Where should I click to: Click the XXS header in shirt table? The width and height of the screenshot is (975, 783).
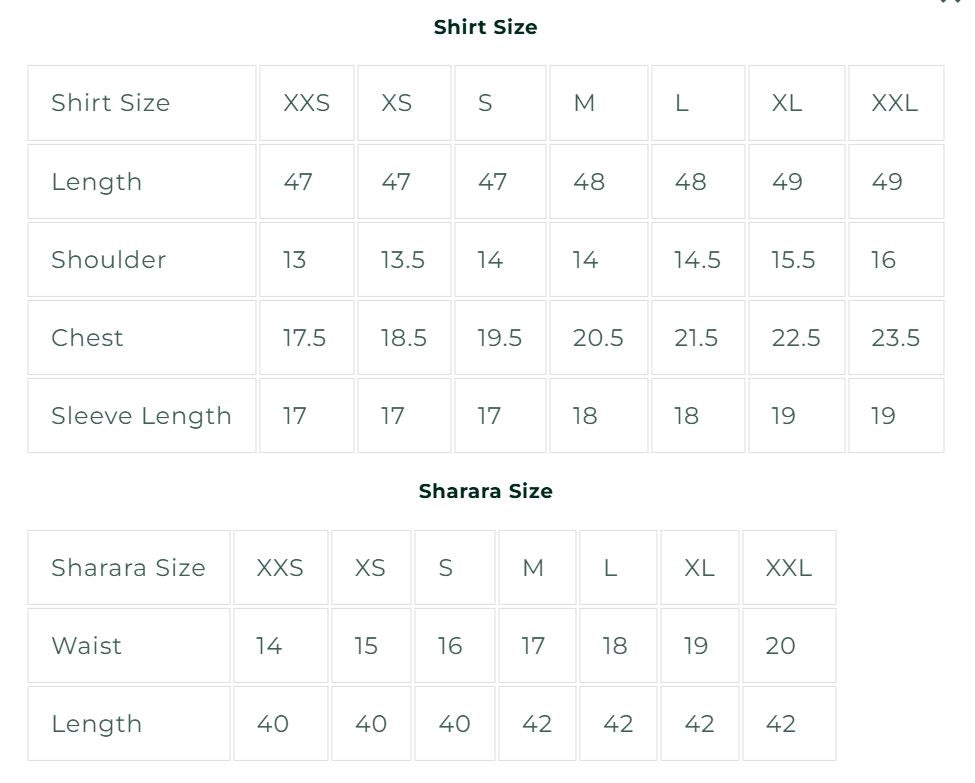point(307,103)
